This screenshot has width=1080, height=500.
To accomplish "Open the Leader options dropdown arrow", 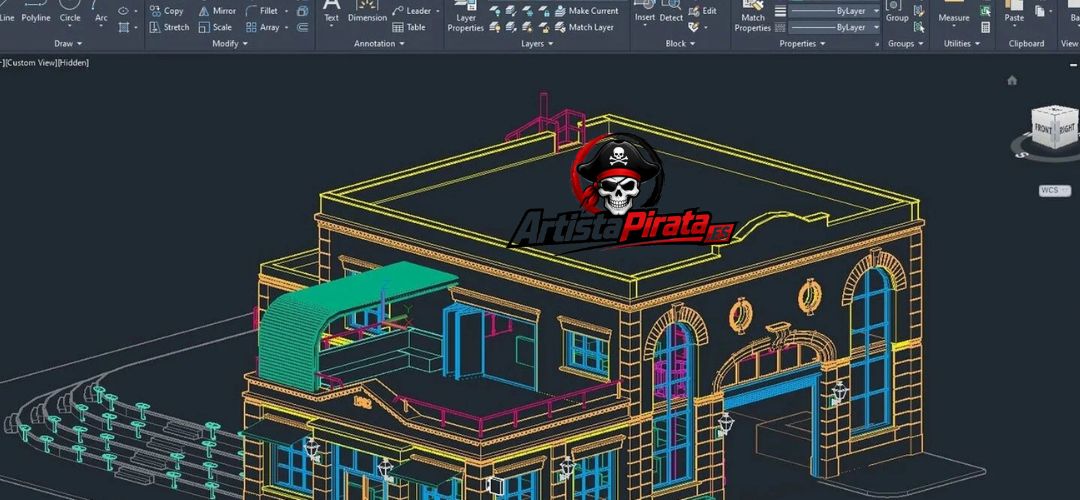I will coord(438,11).
